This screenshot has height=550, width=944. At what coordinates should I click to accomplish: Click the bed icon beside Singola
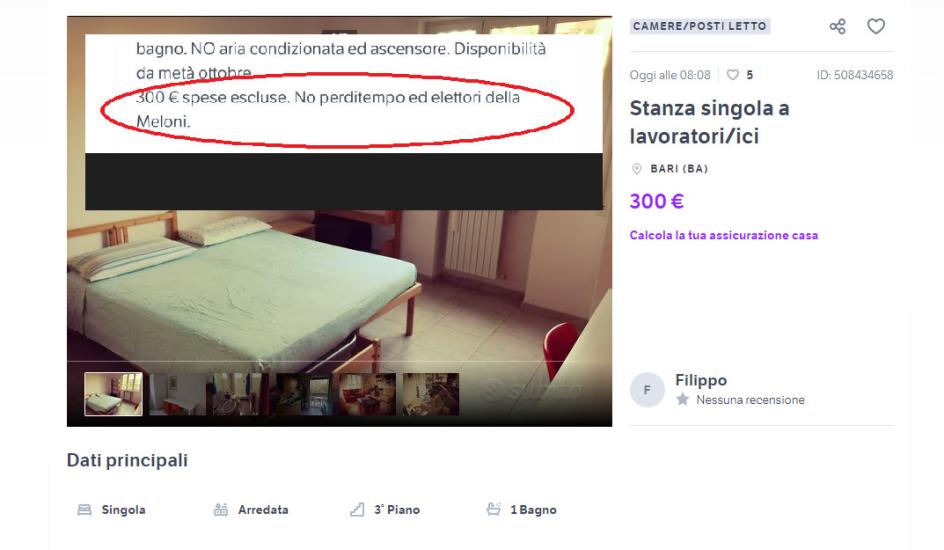[x=84, y=510]
